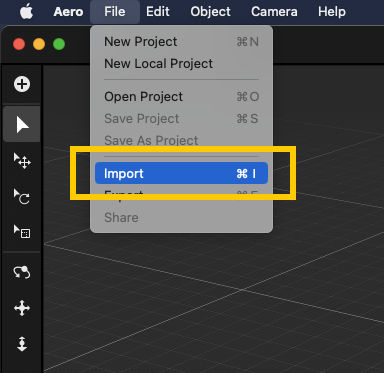The height and width of the screenshot is (373, 384).
Task: Open the Help menu
Action: click(332, 12)
